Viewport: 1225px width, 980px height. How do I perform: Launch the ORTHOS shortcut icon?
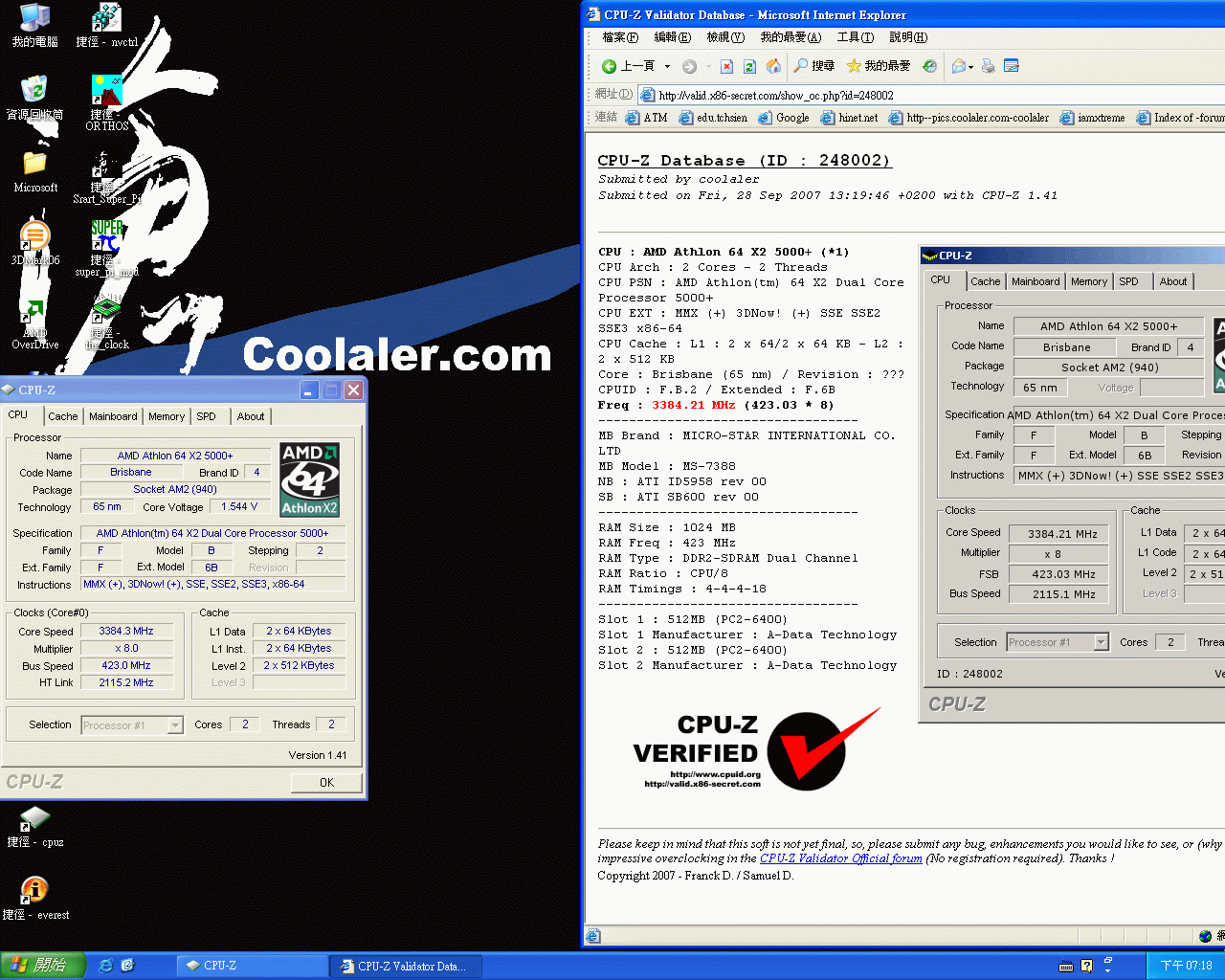pyautogui.click(x=107, y=102)
